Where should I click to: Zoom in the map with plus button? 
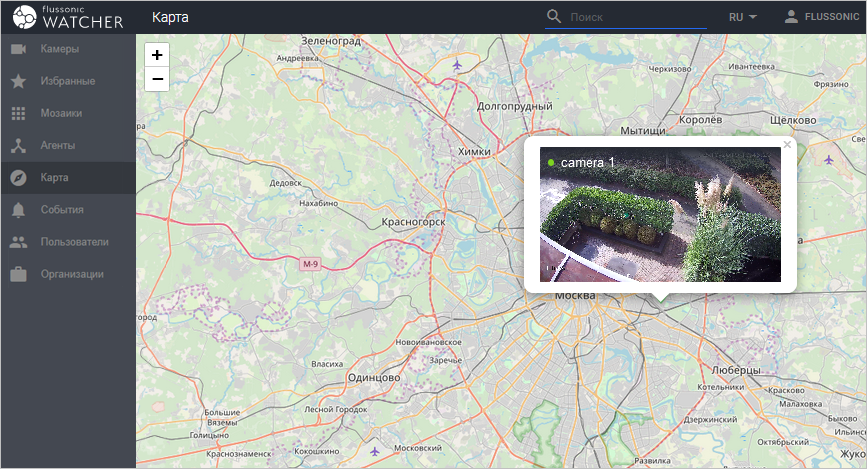coord(157,55)
